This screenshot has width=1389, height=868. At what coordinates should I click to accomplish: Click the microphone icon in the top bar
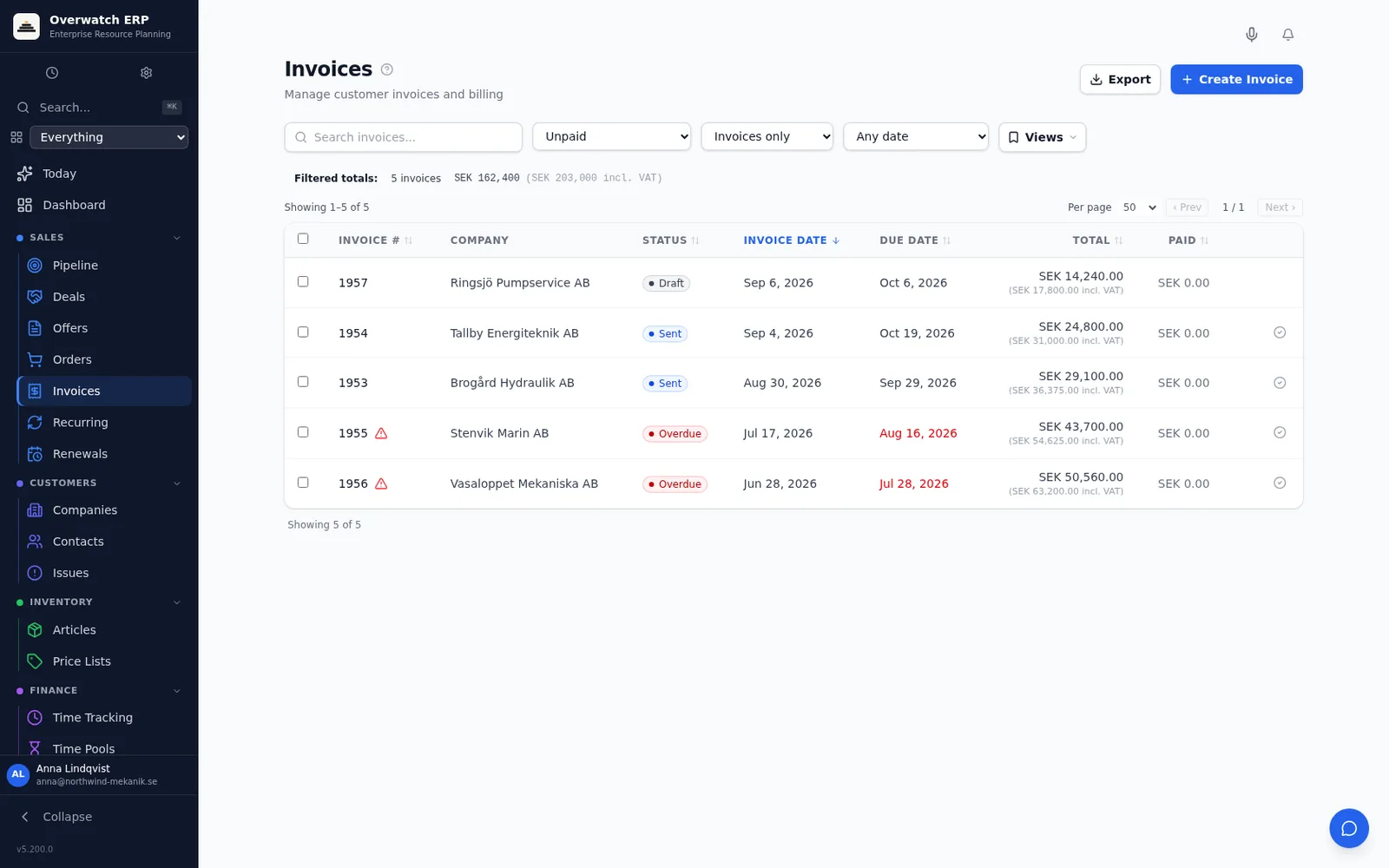pos(1251,35)
